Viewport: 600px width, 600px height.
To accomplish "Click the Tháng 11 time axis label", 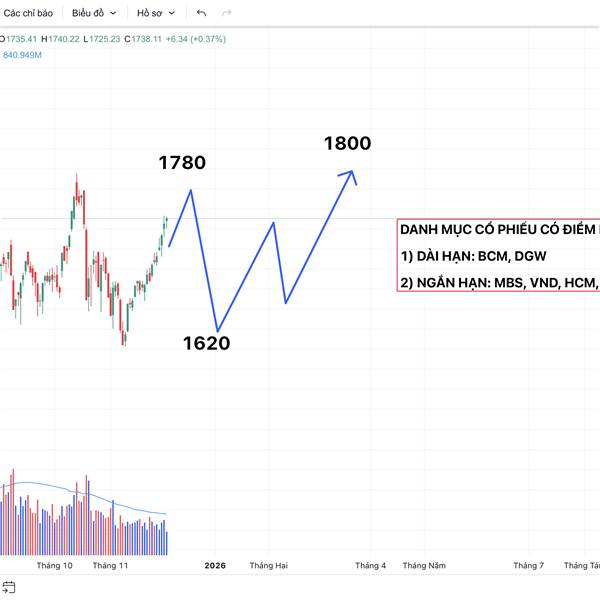I will [110, 565].
